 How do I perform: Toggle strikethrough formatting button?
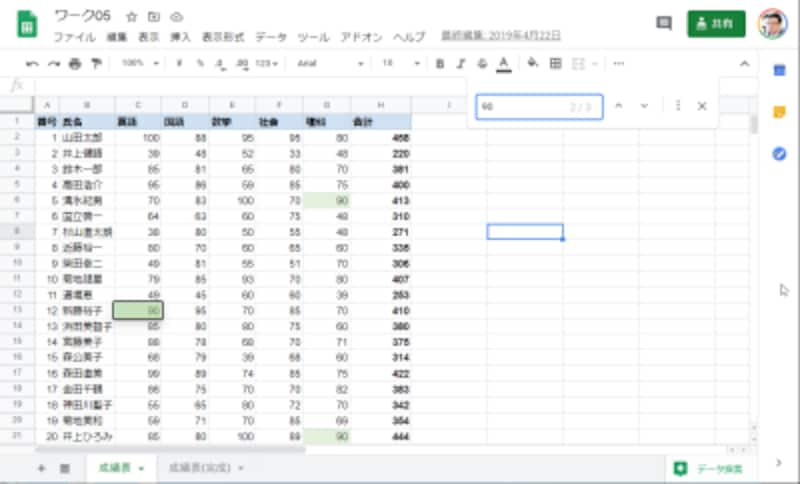point(482,64)
